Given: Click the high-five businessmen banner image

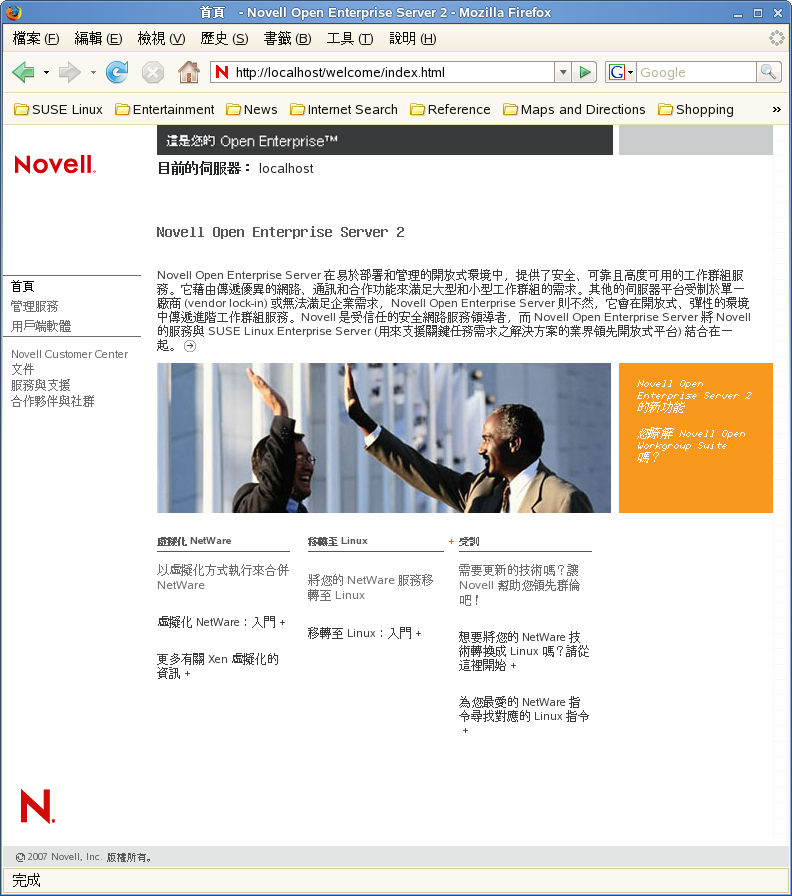Looking at the screenshot, I should (x=383, y=438).
